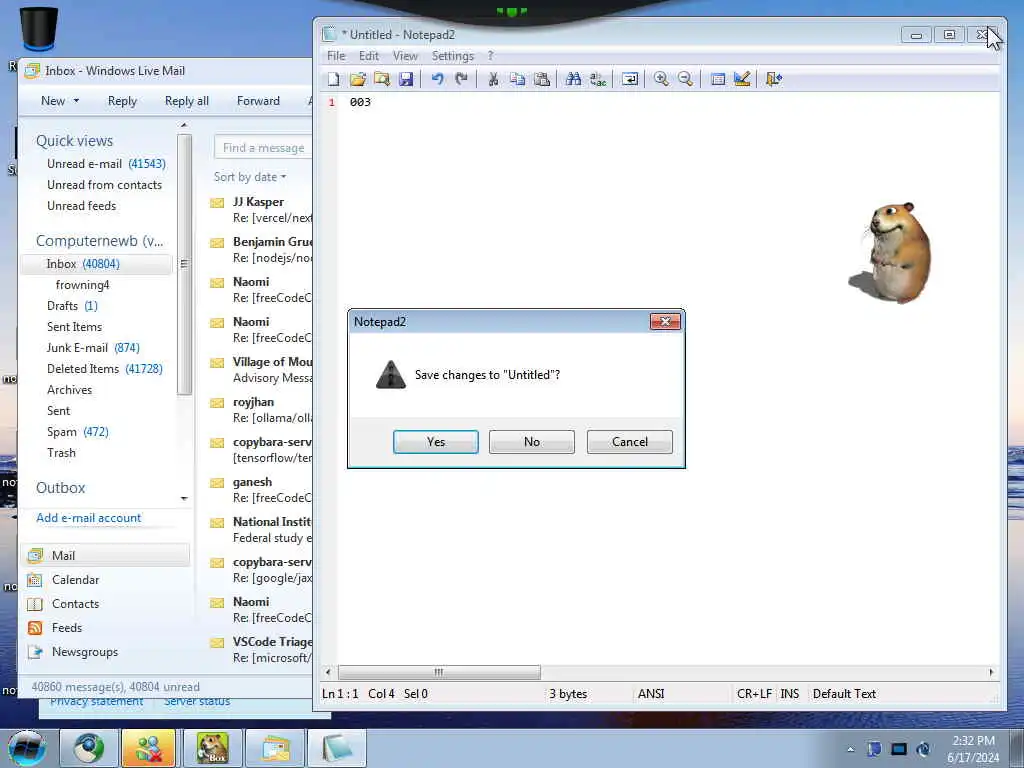Click the left arrow of Notepad2 horizontal scrollbar
Viewport: 1024px width, 768px height.
(x=328, y=672)
